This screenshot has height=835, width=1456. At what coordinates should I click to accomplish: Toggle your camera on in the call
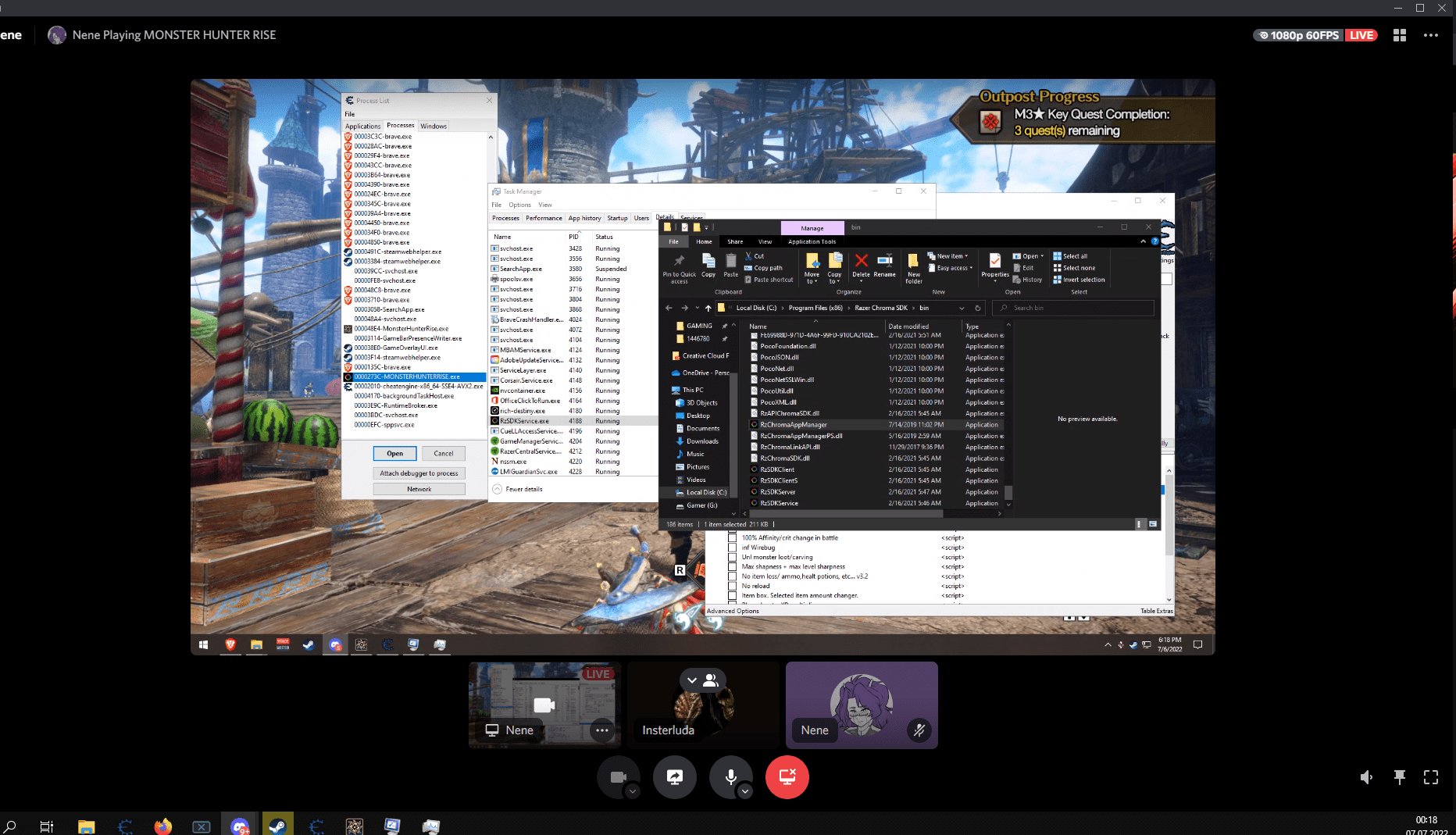pyautogui.click(x=619, y=777)
